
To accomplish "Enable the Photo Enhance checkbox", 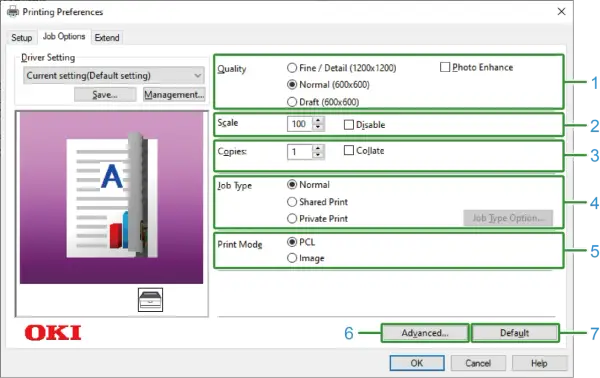I will [x=445, y=67].
